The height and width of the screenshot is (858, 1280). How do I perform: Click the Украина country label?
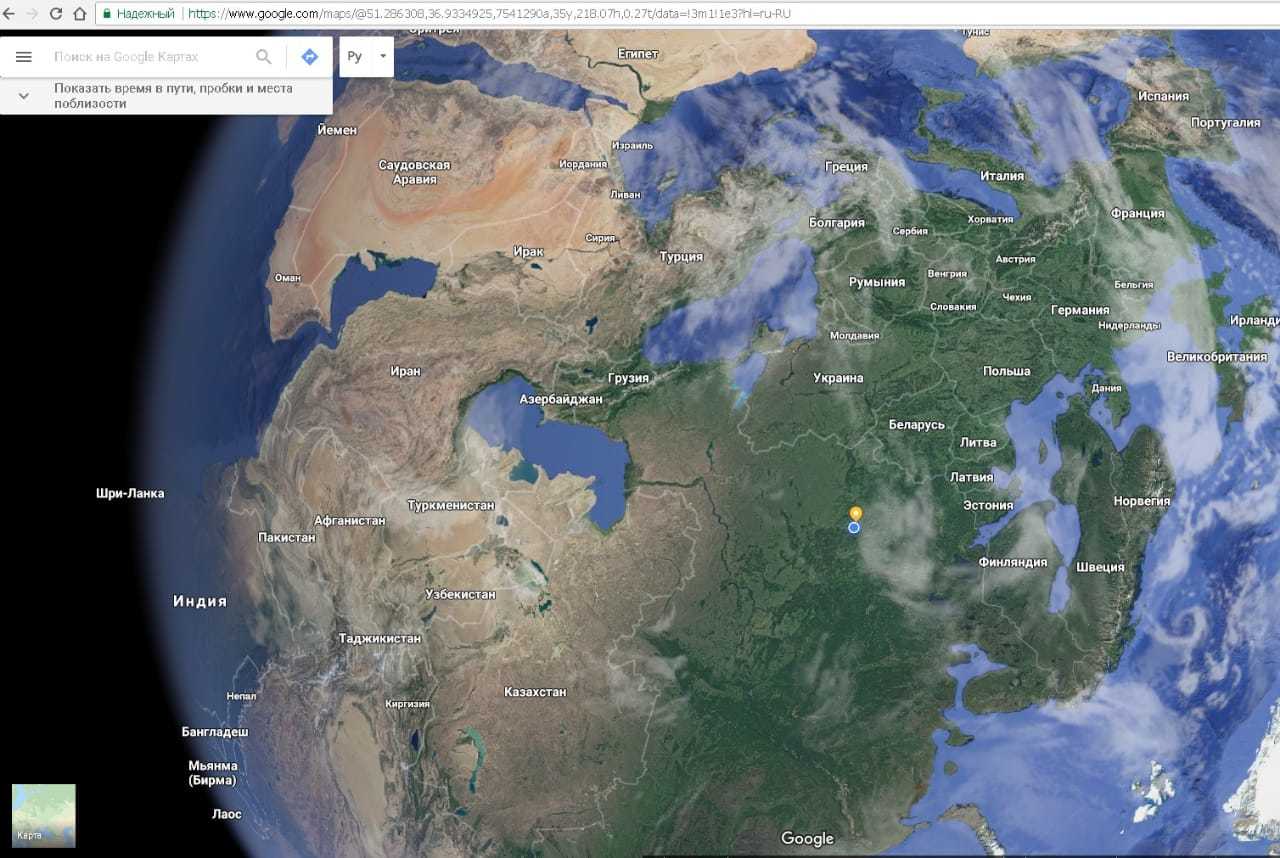(x=838, y=378)
